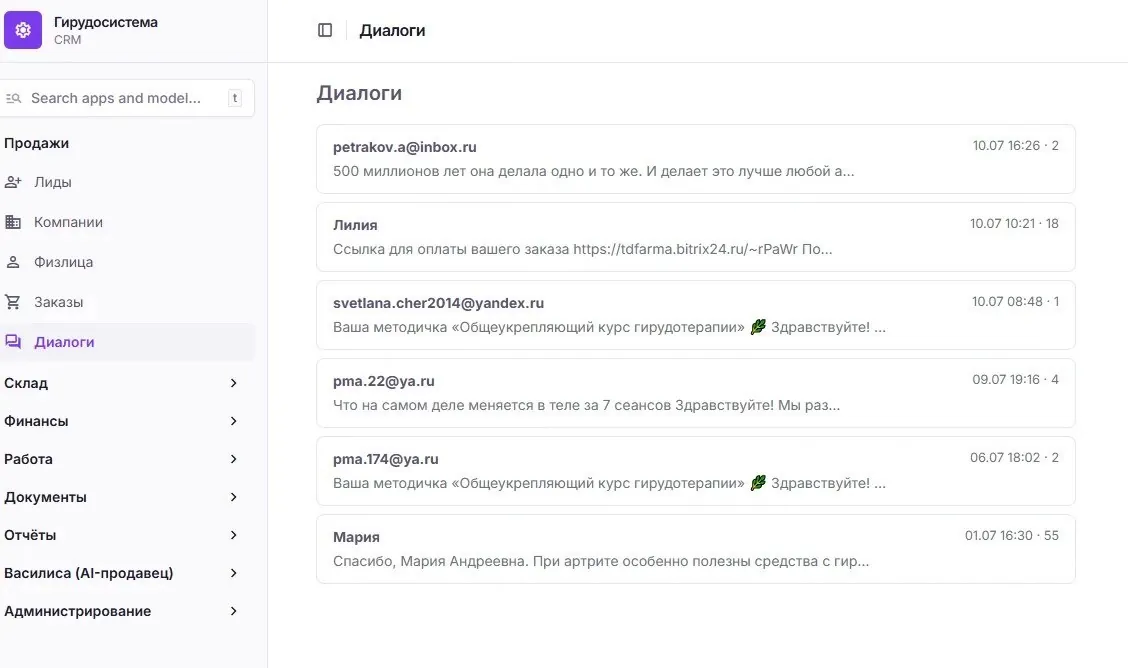Click the Диалоги breadcrumb in top bar
The image size is (1128, 668).
[x=392, y=31]
